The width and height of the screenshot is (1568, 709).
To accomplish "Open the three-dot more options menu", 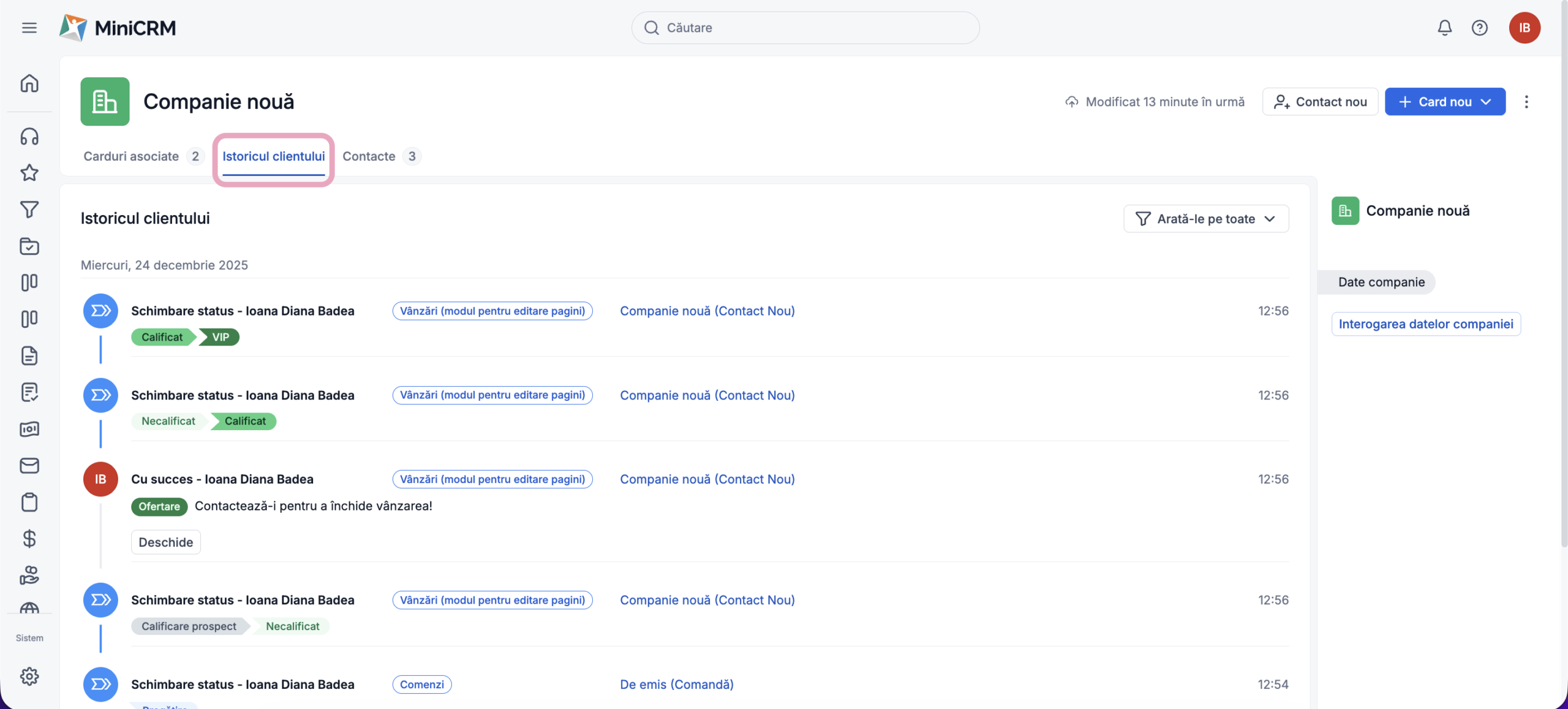I will [1526, 102].
